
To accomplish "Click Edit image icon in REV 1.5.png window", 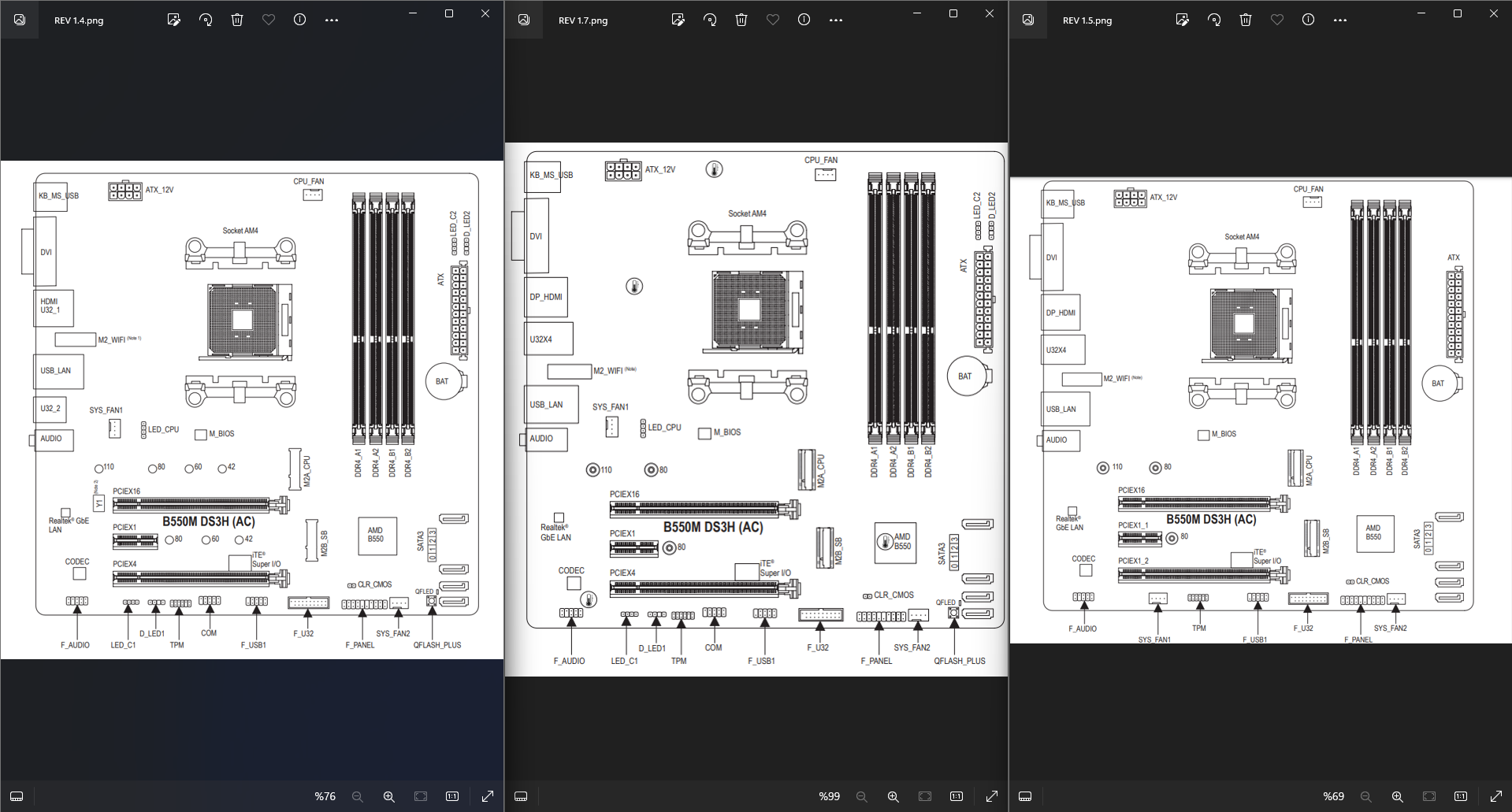I will coord(1183,20).
